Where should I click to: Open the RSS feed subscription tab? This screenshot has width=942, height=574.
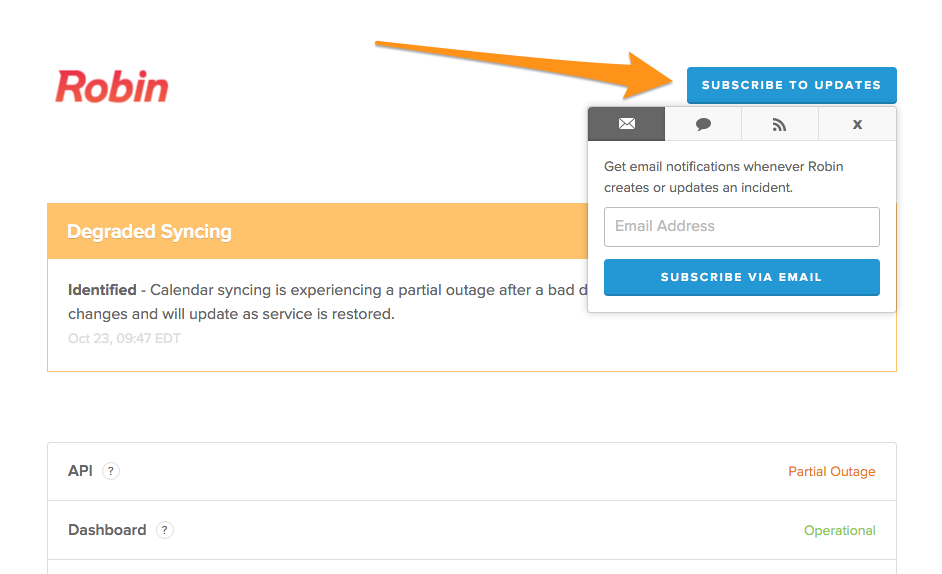(780, 124)
